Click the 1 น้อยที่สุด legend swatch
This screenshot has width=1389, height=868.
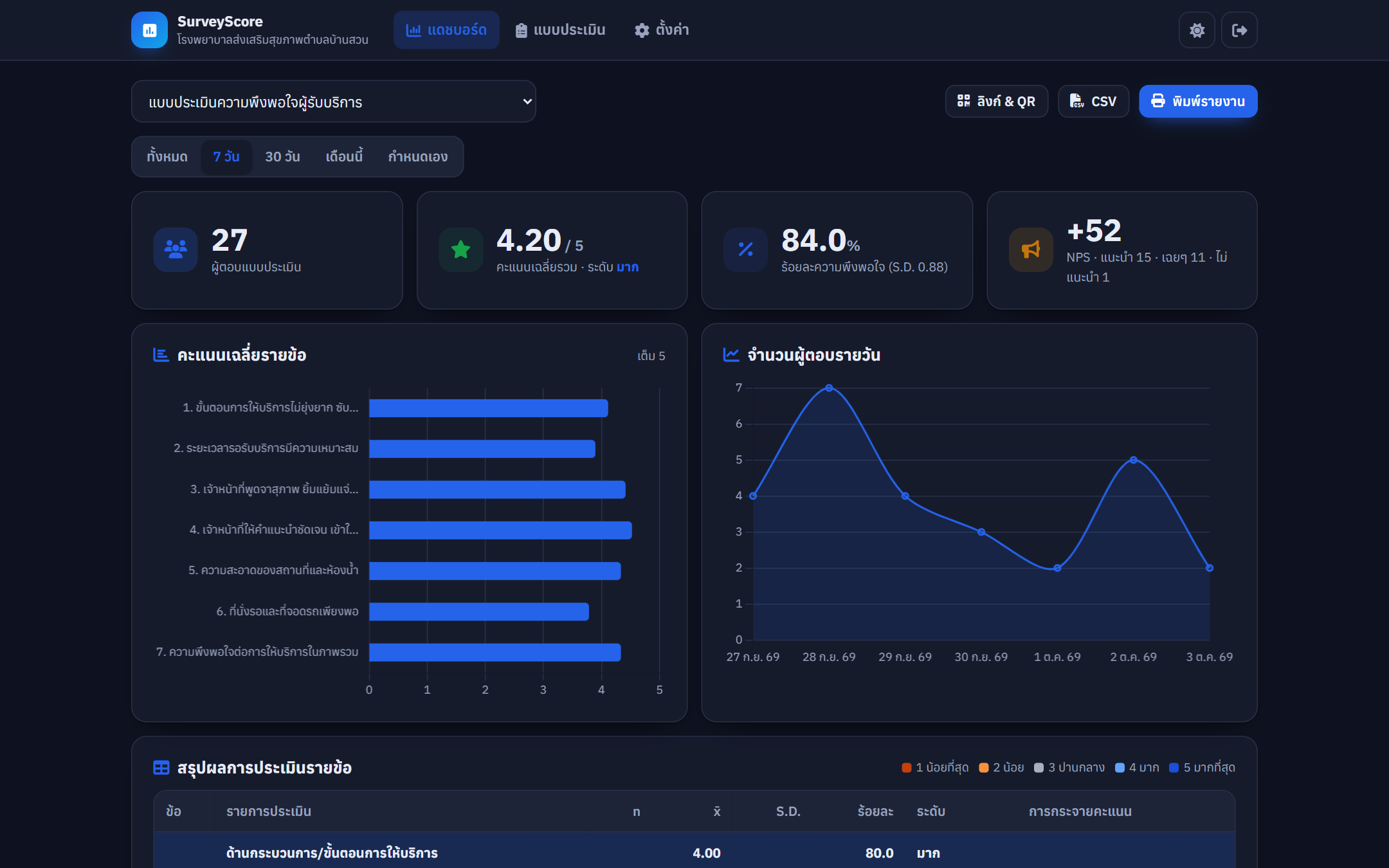907,768
